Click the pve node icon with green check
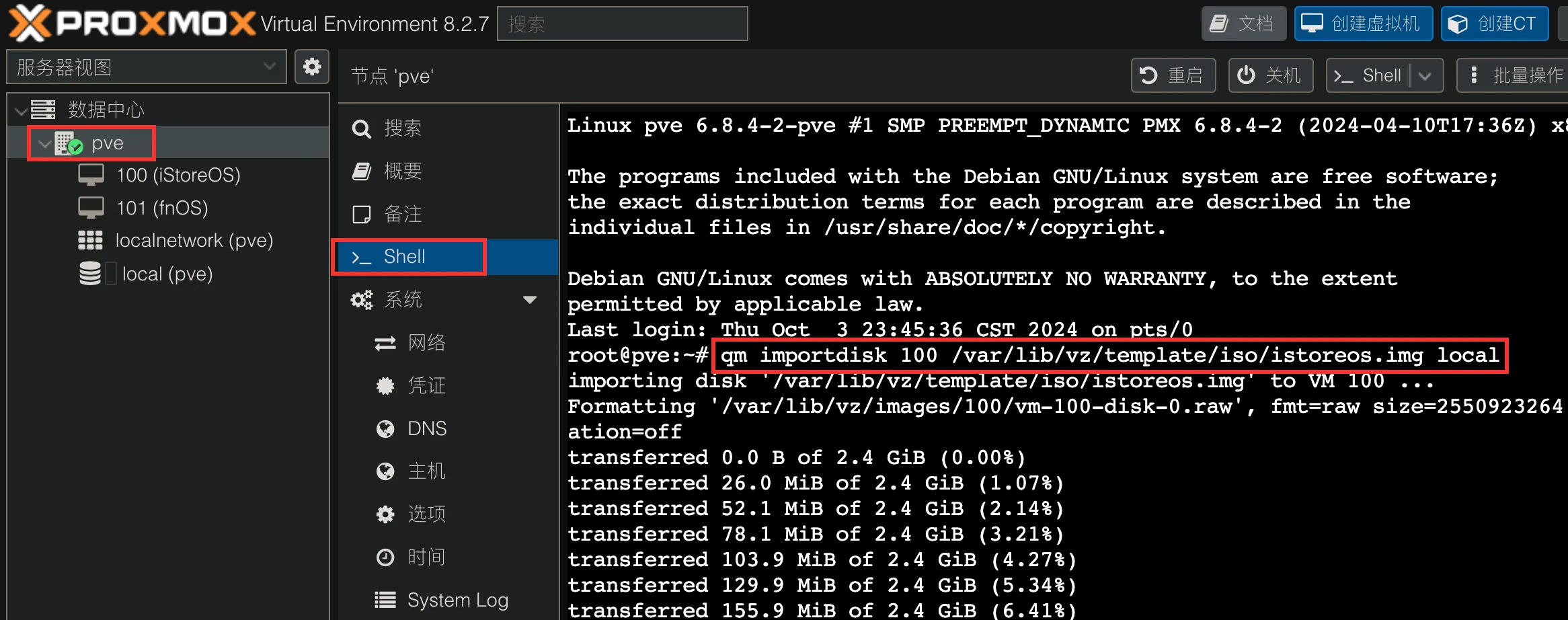The image size is (1568, 620). point(69,143)
